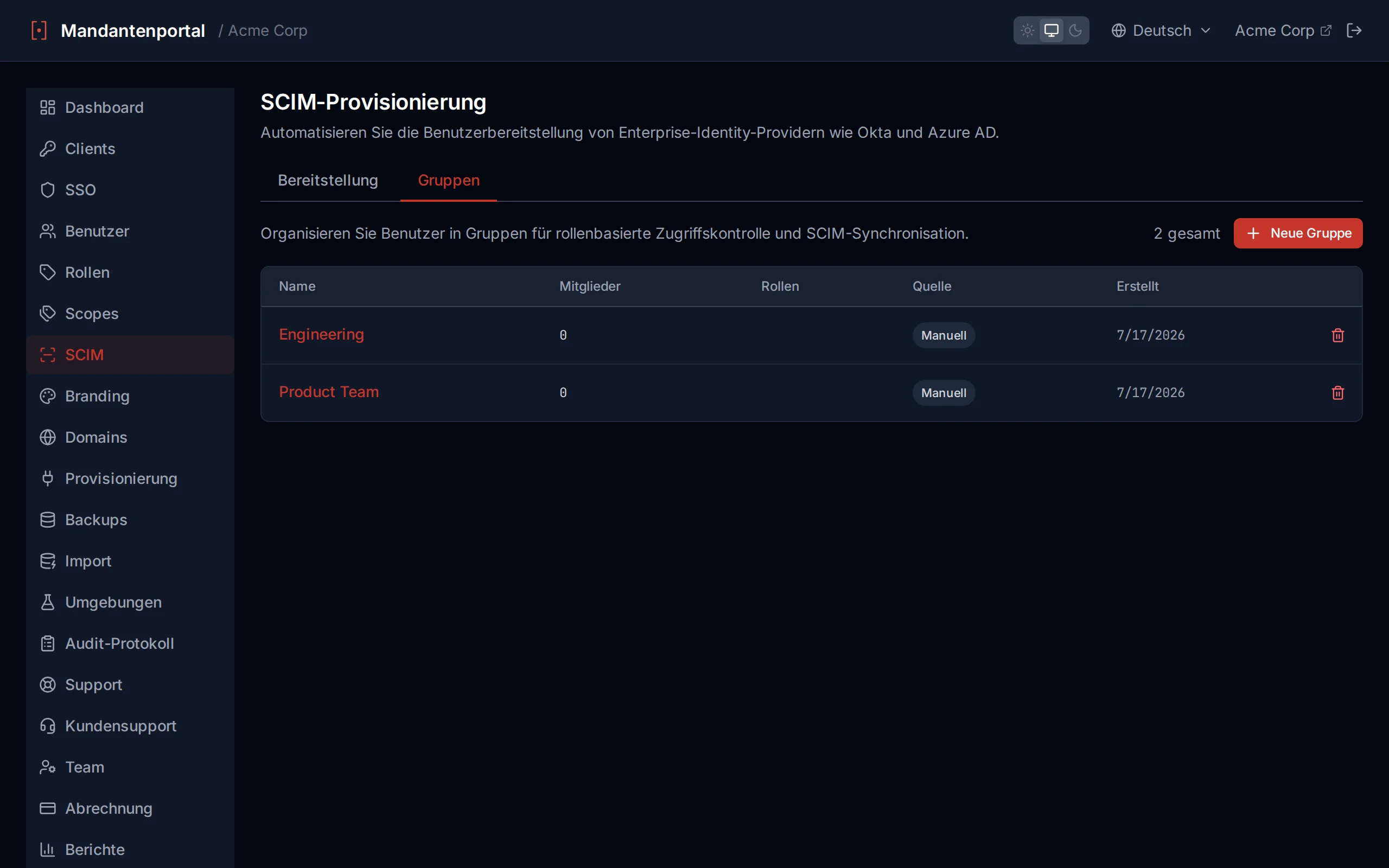Click Manuell badge in Product Team row
The width and height of the screenshot is (1389, 868).
tap(944, 393)
